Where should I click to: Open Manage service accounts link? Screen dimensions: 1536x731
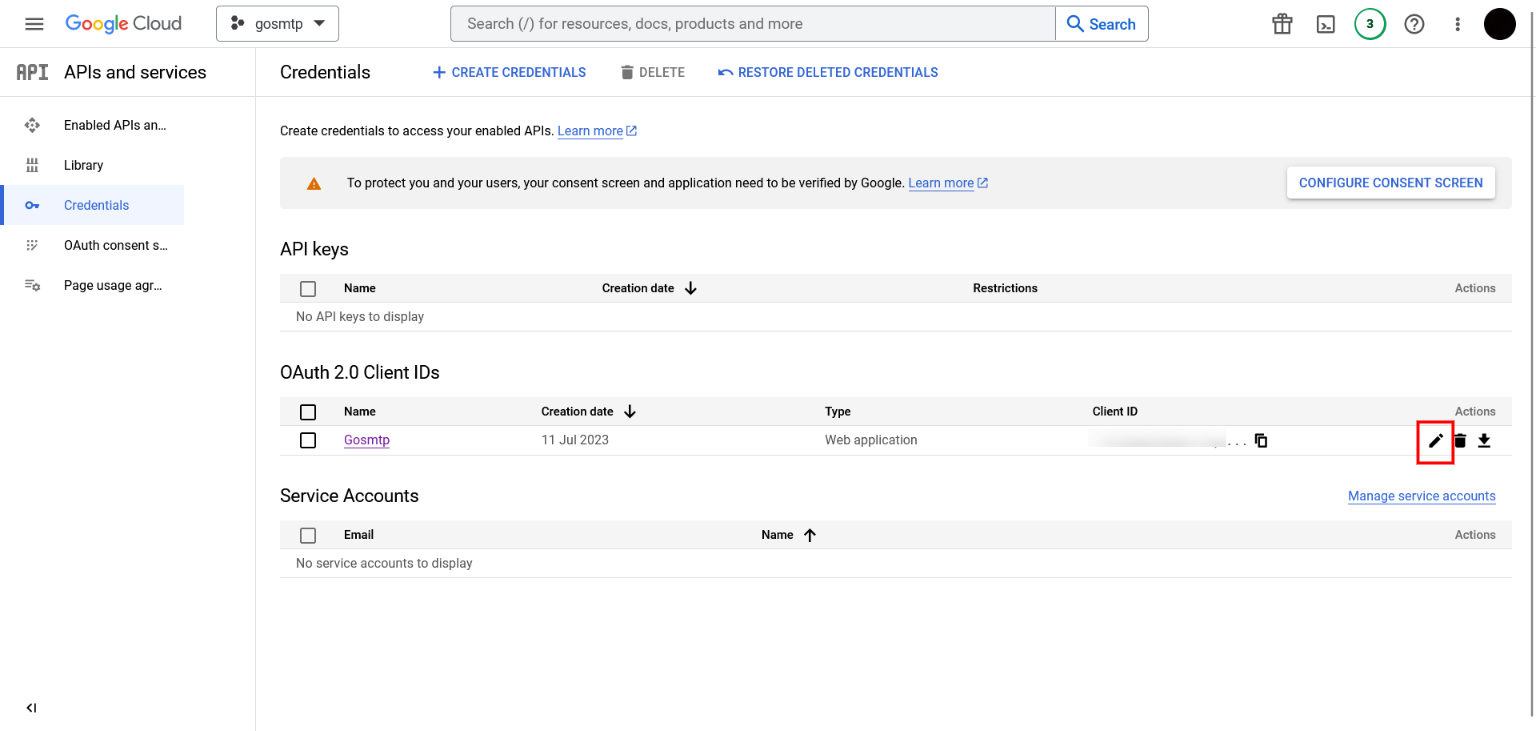(1422, 496)
